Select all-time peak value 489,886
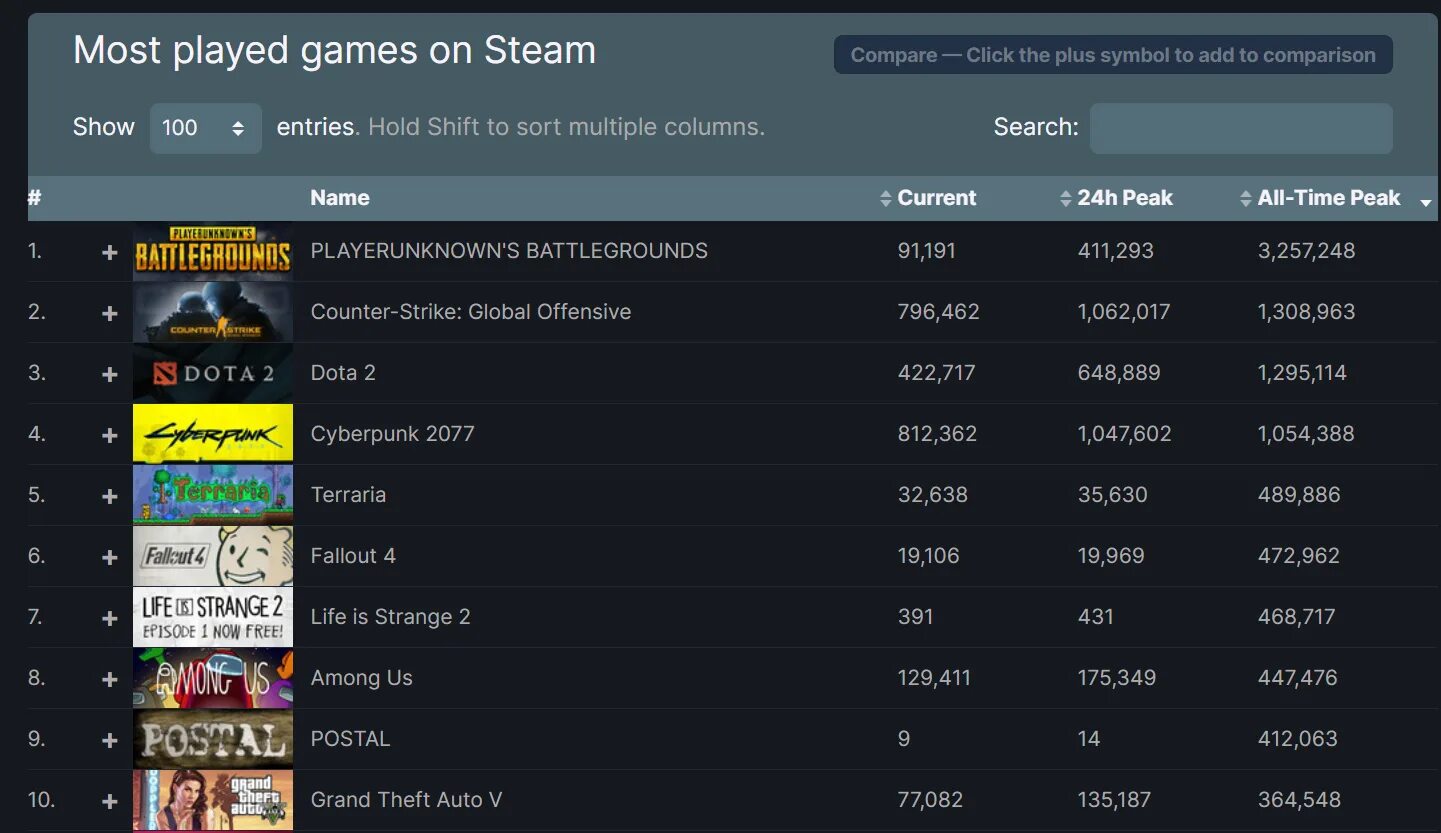The image size is (1441, 833). (x=1298, y=495)
